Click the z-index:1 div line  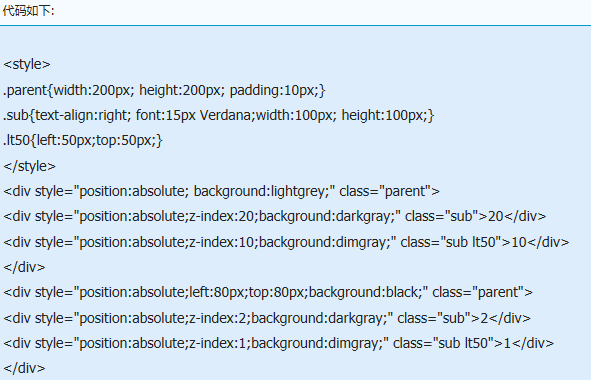coord(279,344)
